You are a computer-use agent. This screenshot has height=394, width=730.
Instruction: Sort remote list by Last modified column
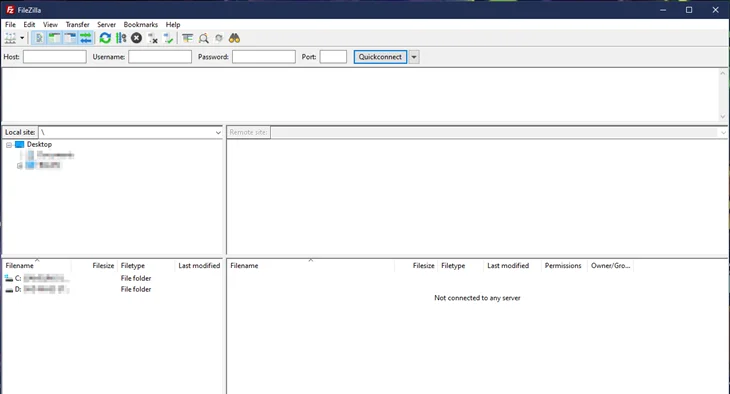tap(512, 265)
